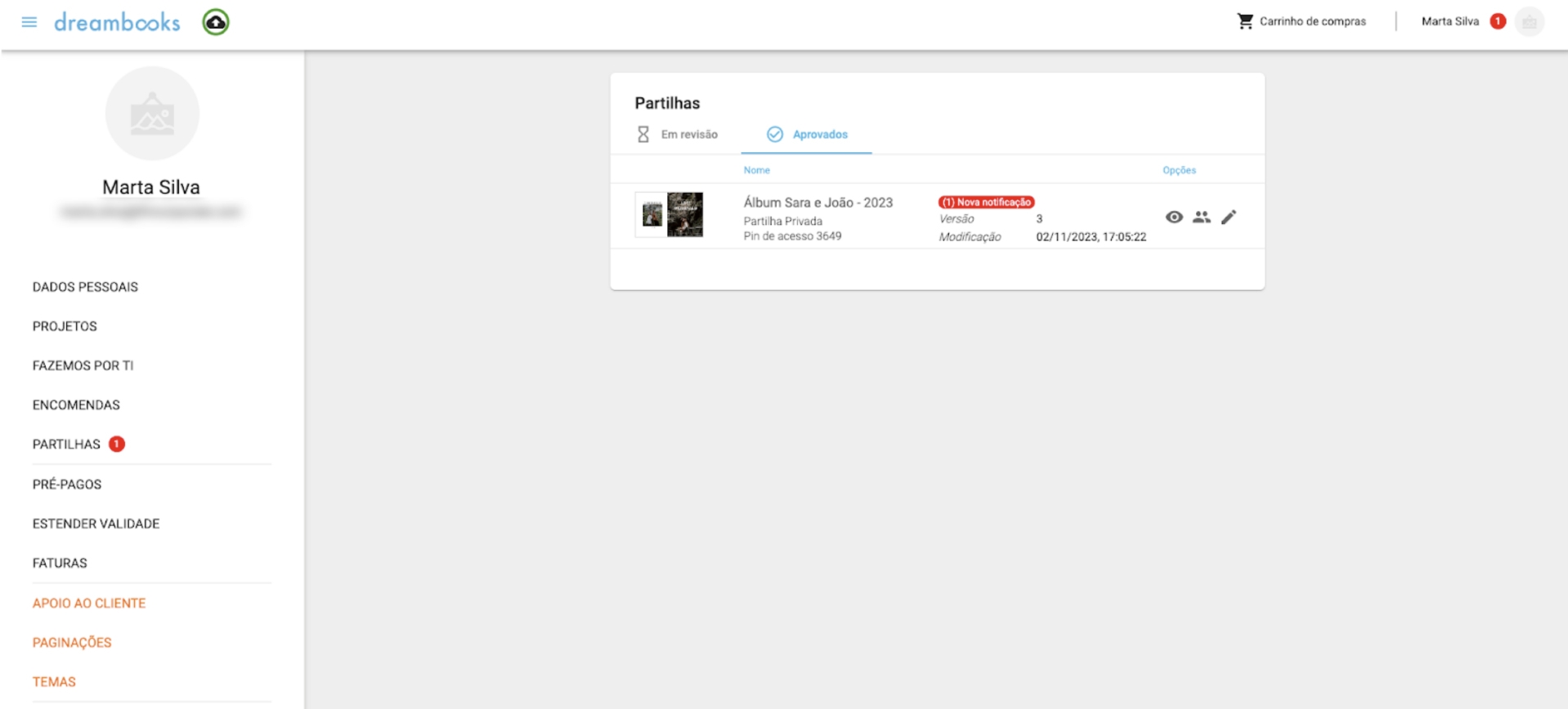Go to Projetos in sidebar
The width and height of the screenshot is (1568, 709).
tap(65, 326)
